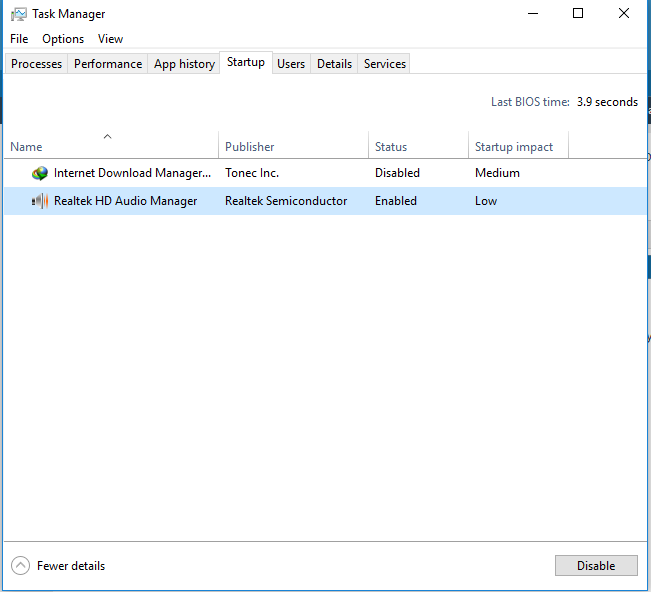651x592 pixels.
Task: Sort by the Status column header
Action: [x=418, y=145]
